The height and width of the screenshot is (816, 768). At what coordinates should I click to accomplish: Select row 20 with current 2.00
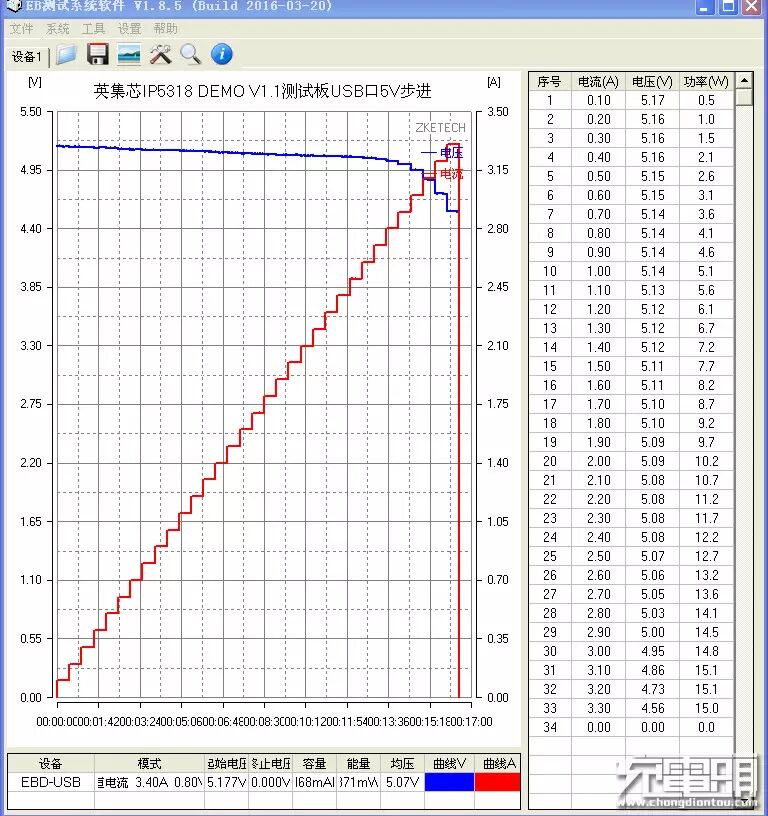[632, 461]
